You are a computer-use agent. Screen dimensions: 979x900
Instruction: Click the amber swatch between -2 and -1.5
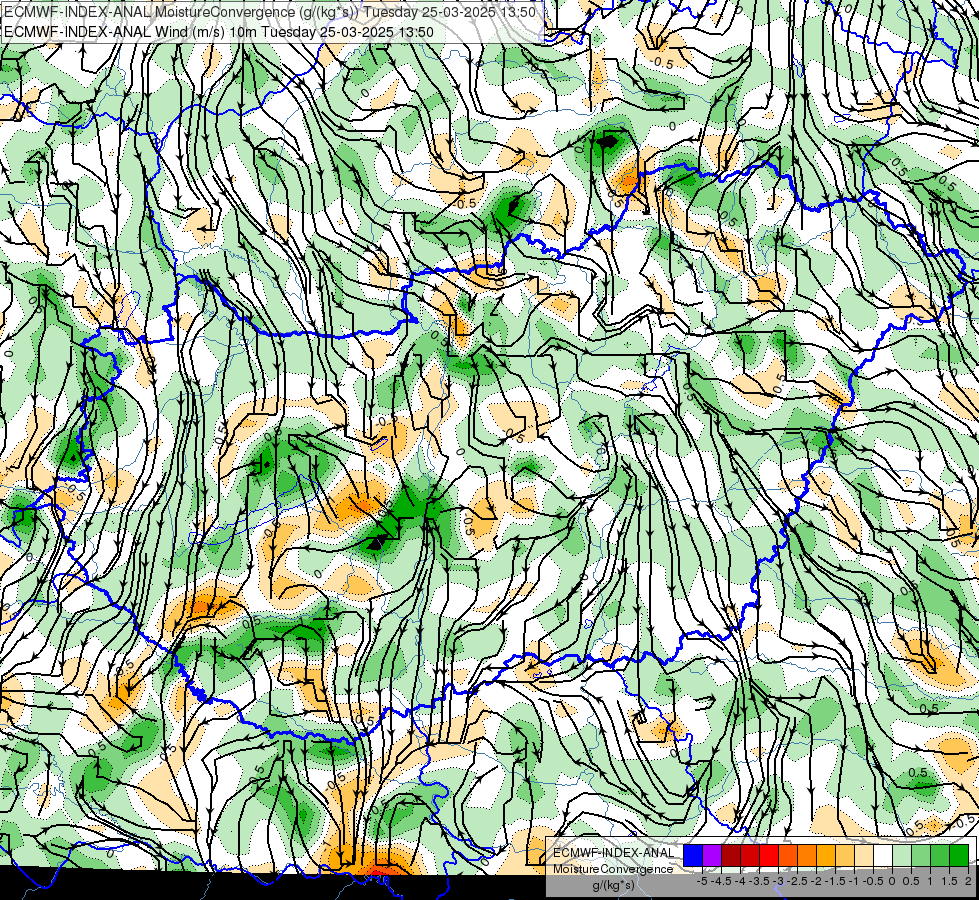[x=826, y=855]
